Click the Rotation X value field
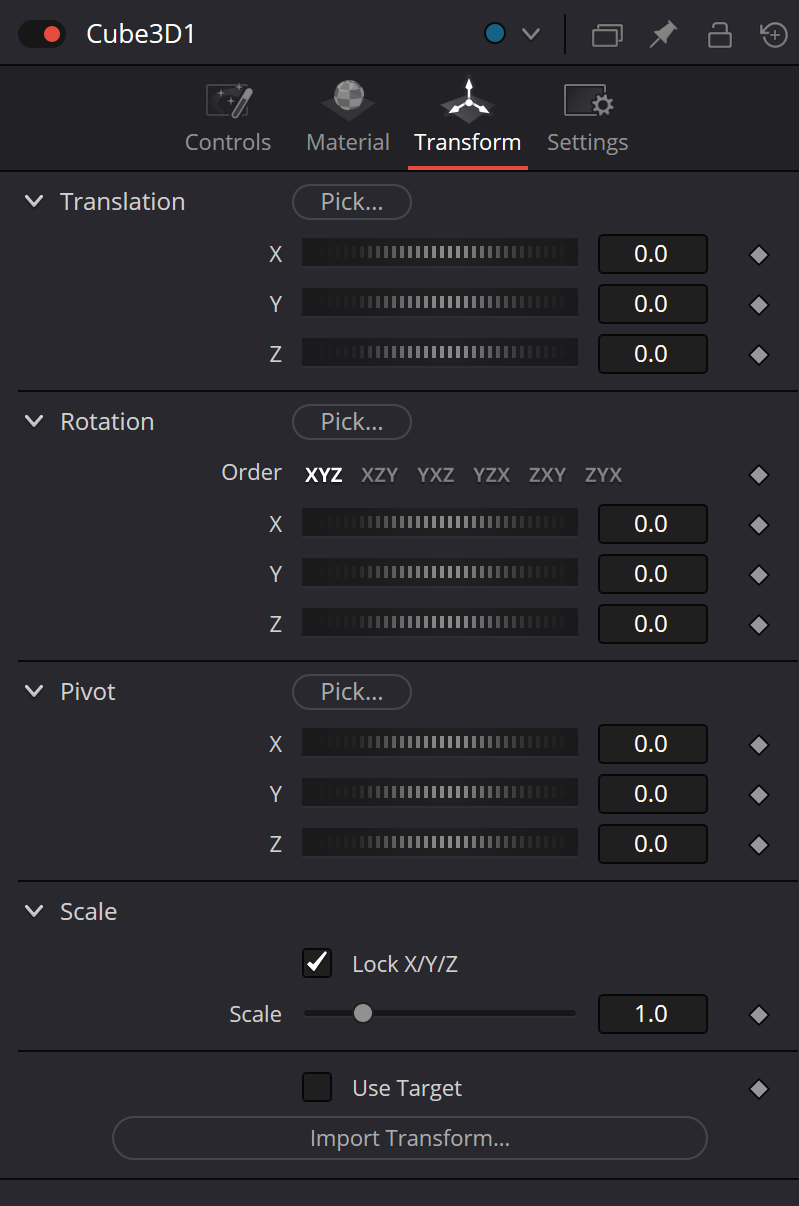This screenshot has height=1206, width=799. click(x=653, y=524)
